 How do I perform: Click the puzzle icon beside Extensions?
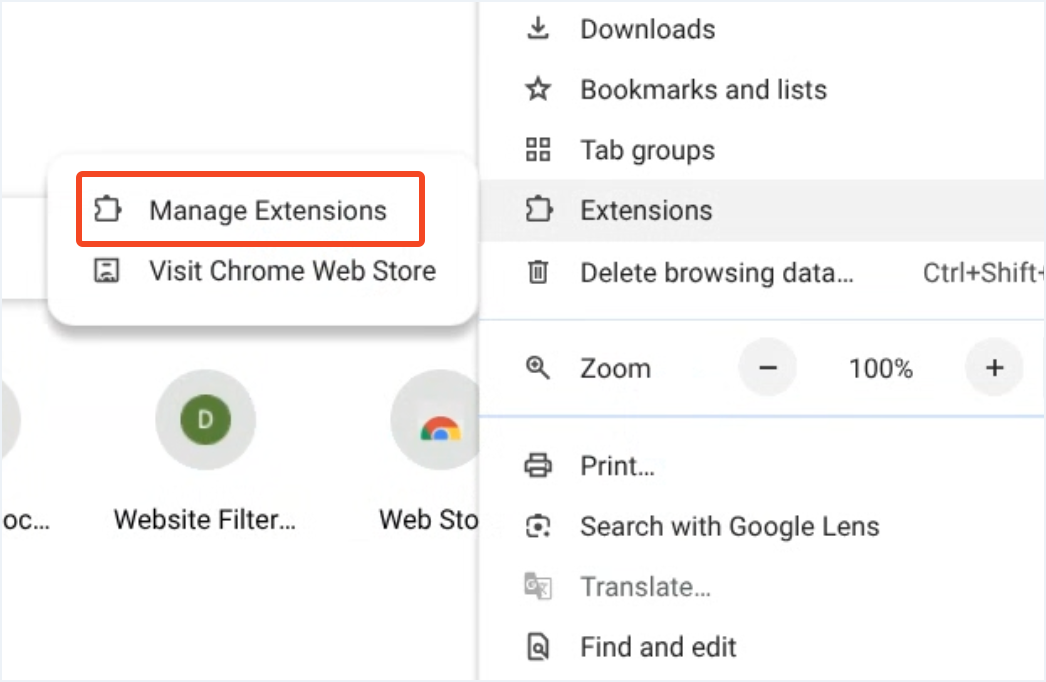pyautogui.click(x=539, y=210)
